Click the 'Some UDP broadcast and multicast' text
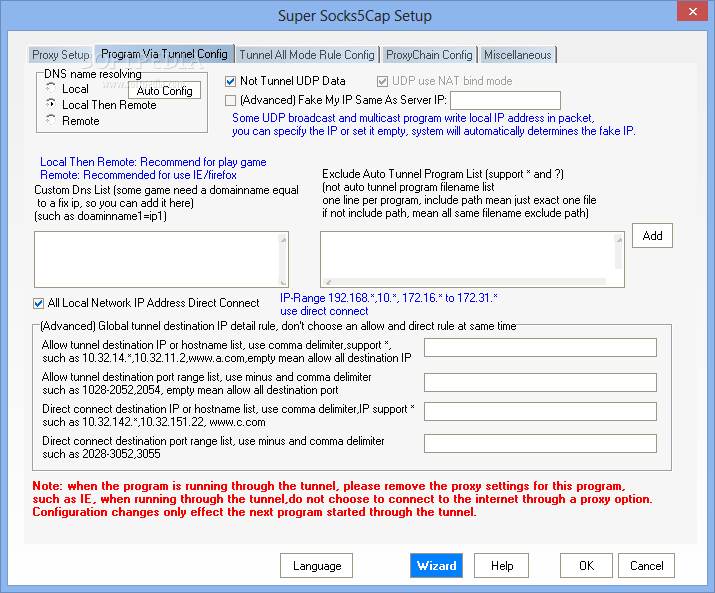Image resolution: width=715 pixels, height=593 pixels. click(x=434, y=125)
